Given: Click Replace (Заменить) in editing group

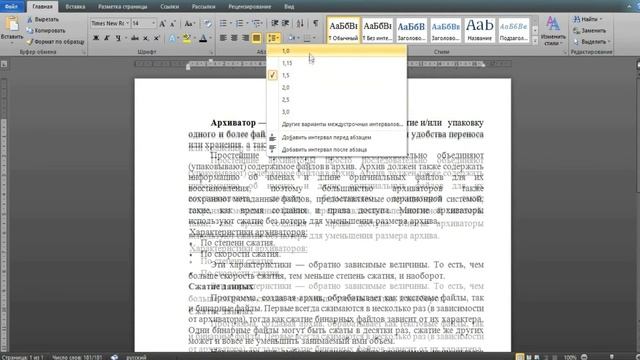Looking at the screenshot, I should pyautogui.click(x=589, y=30).
